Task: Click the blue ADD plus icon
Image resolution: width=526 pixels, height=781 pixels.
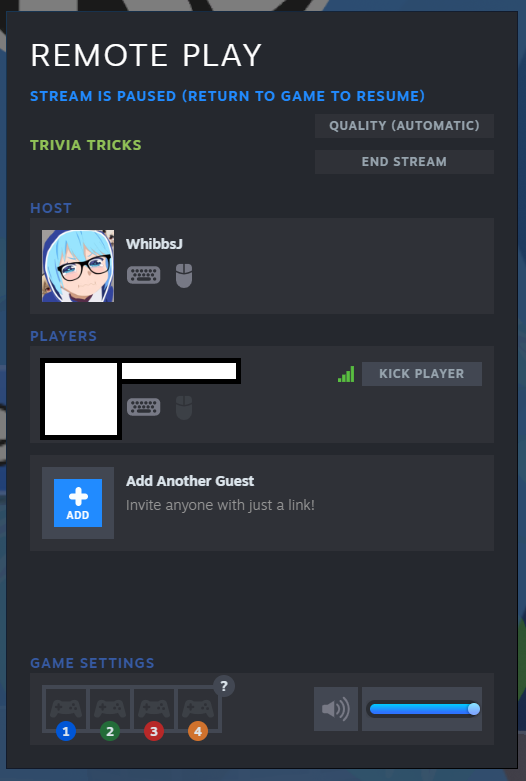Action: 78,503
